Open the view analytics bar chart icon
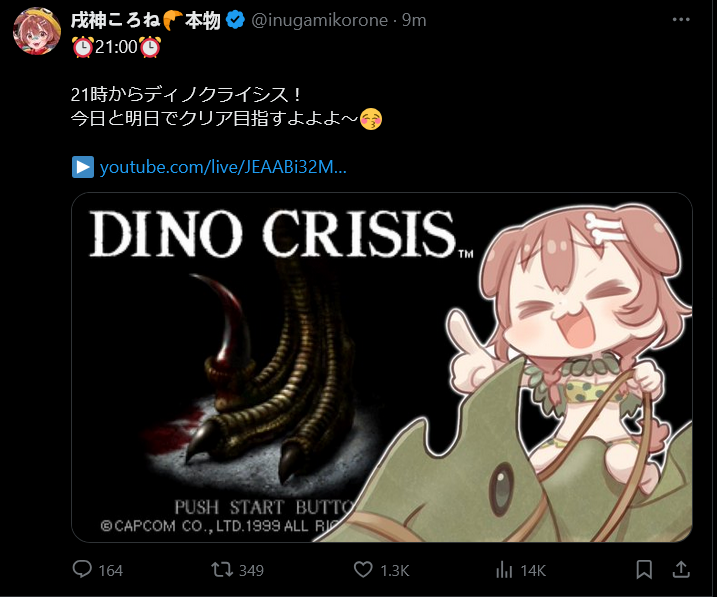 coord(505,570)
